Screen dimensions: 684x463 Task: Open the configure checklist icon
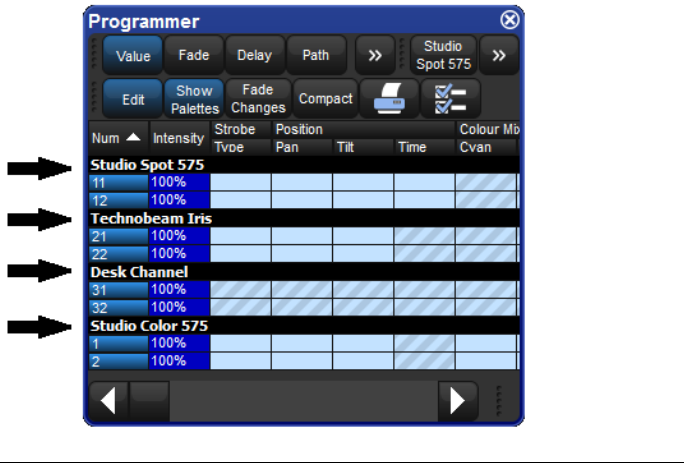pos(450,99)
